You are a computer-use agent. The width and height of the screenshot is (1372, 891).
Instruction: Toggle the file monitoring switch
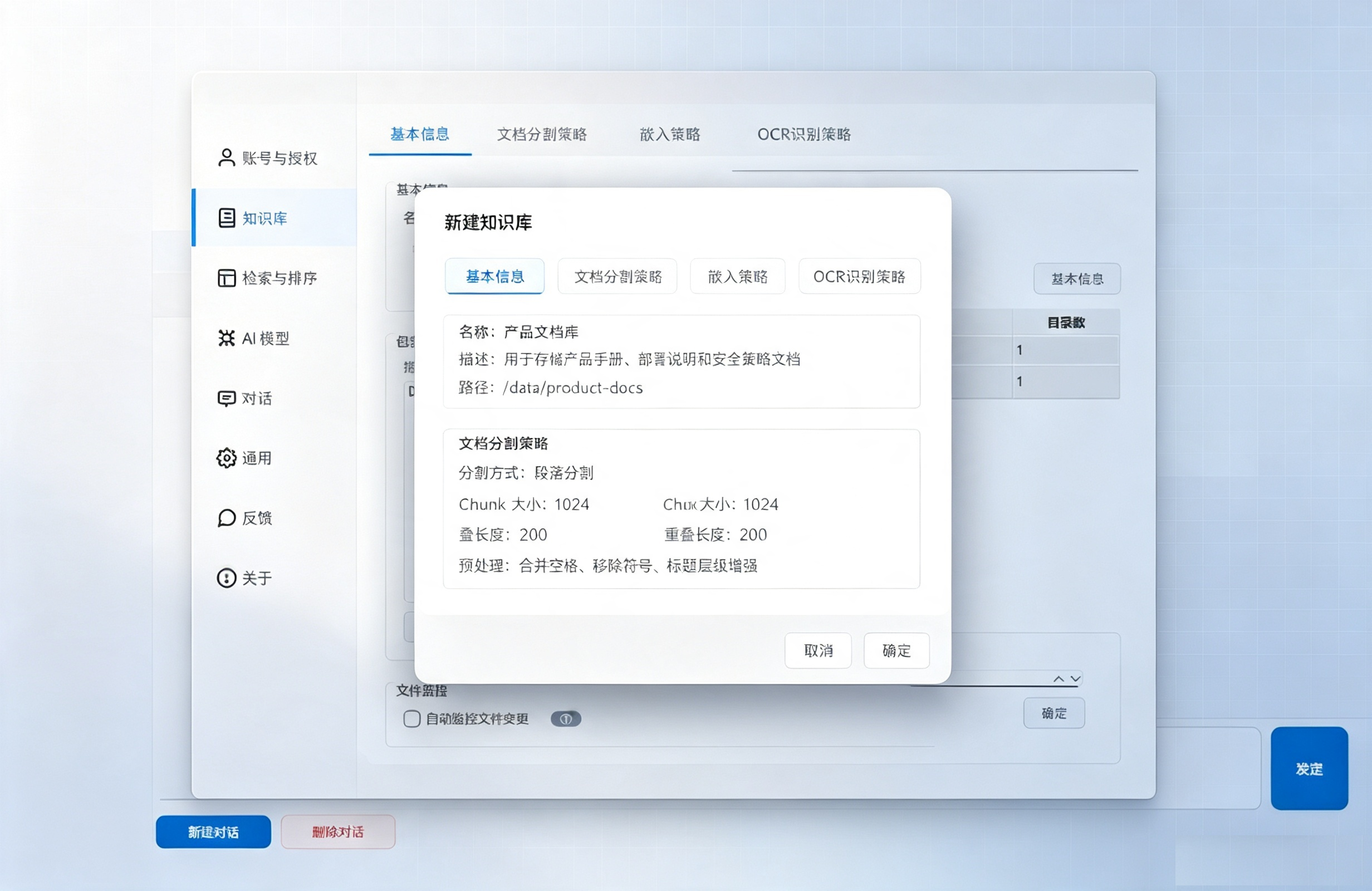566,718
